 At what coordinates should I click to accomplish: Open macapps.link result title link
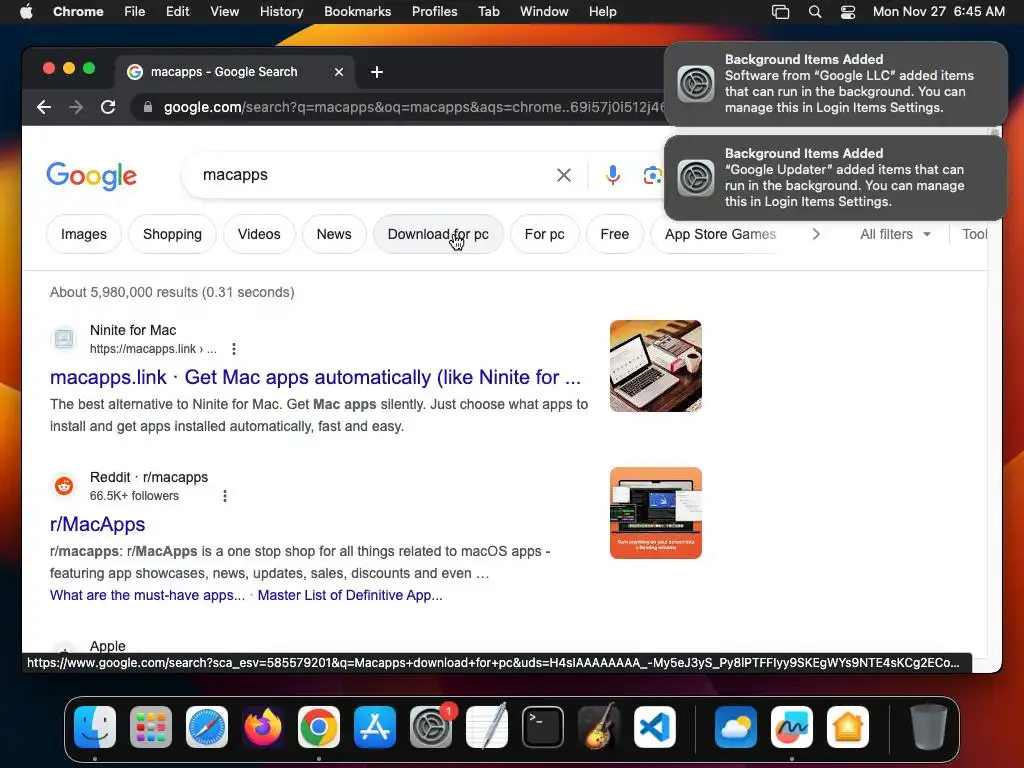(315, 377)
